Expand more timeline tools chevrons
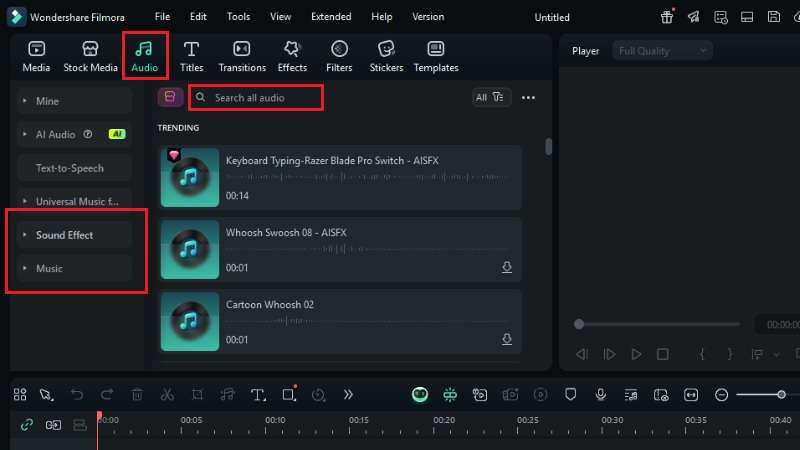Viewport: 800px width, 450px height. click(x=348, y=394)
